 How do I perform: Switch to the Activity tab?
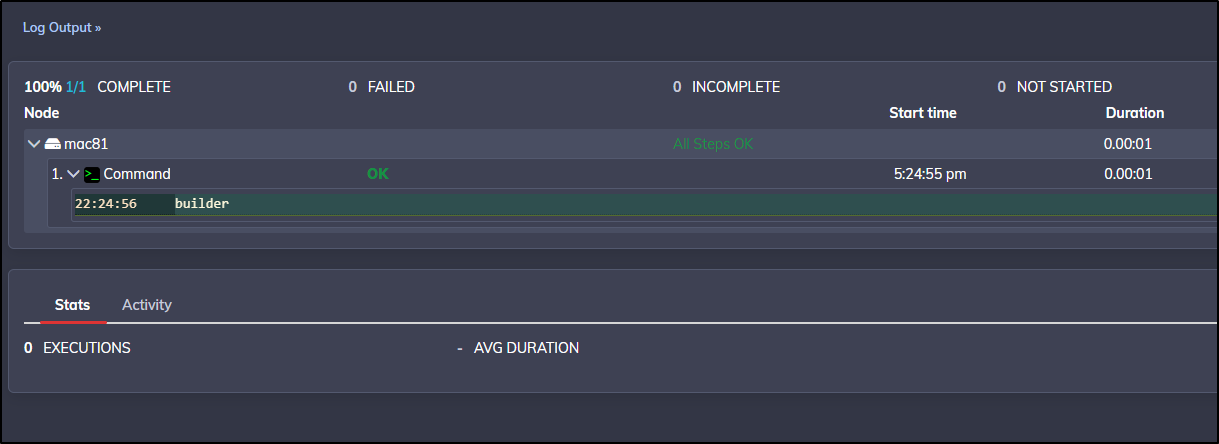(147, 305)
